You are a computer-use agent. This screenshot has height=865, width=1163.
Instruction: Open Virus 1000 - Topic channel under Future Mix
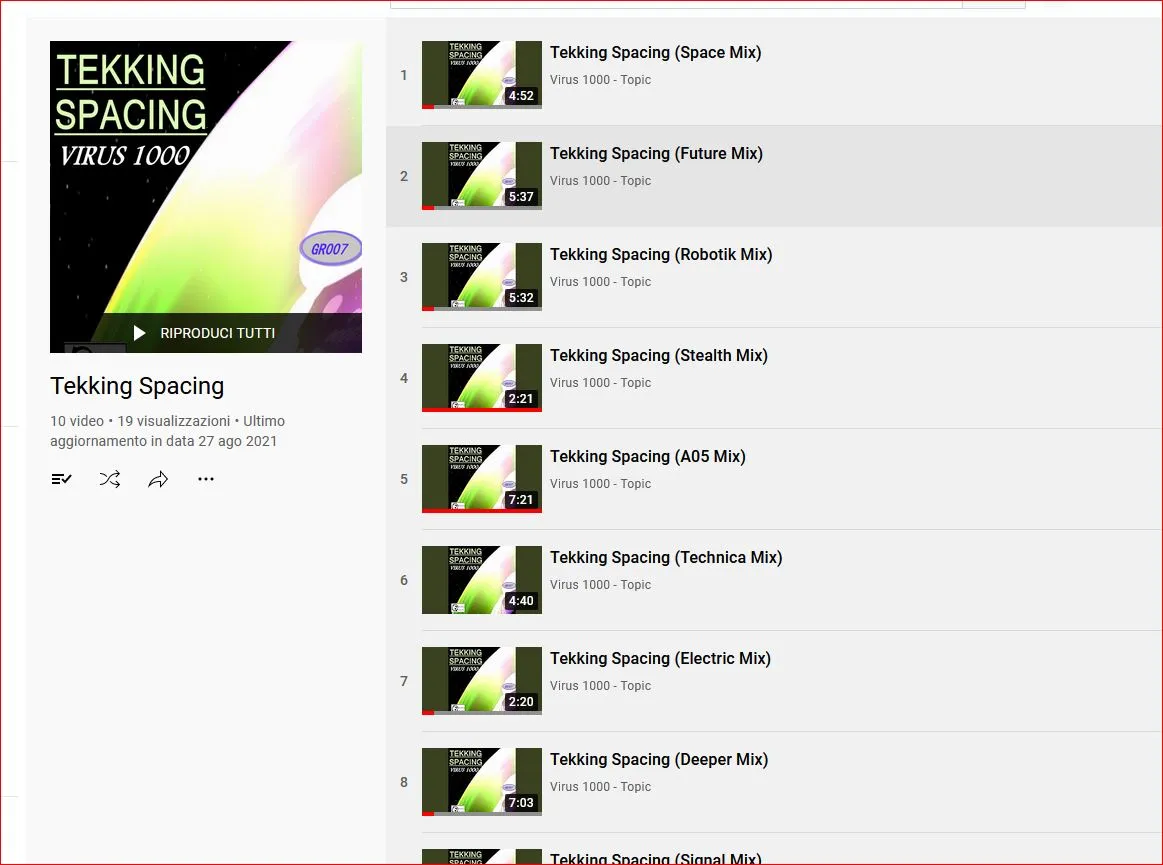[600, 180]
